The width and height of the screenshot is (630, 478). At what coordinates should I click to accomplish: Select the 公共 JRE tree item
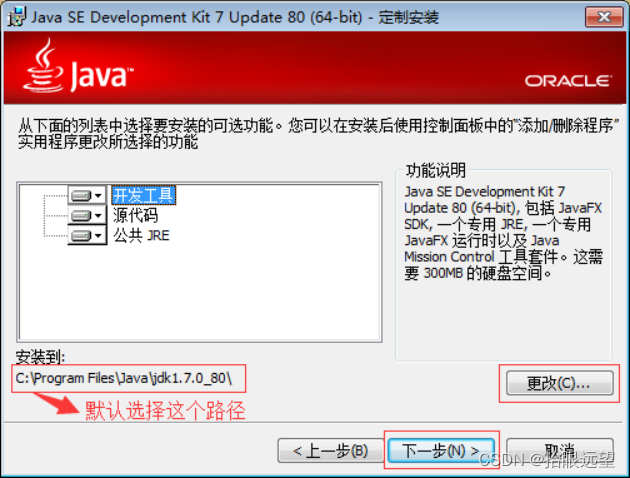point(141,235)
